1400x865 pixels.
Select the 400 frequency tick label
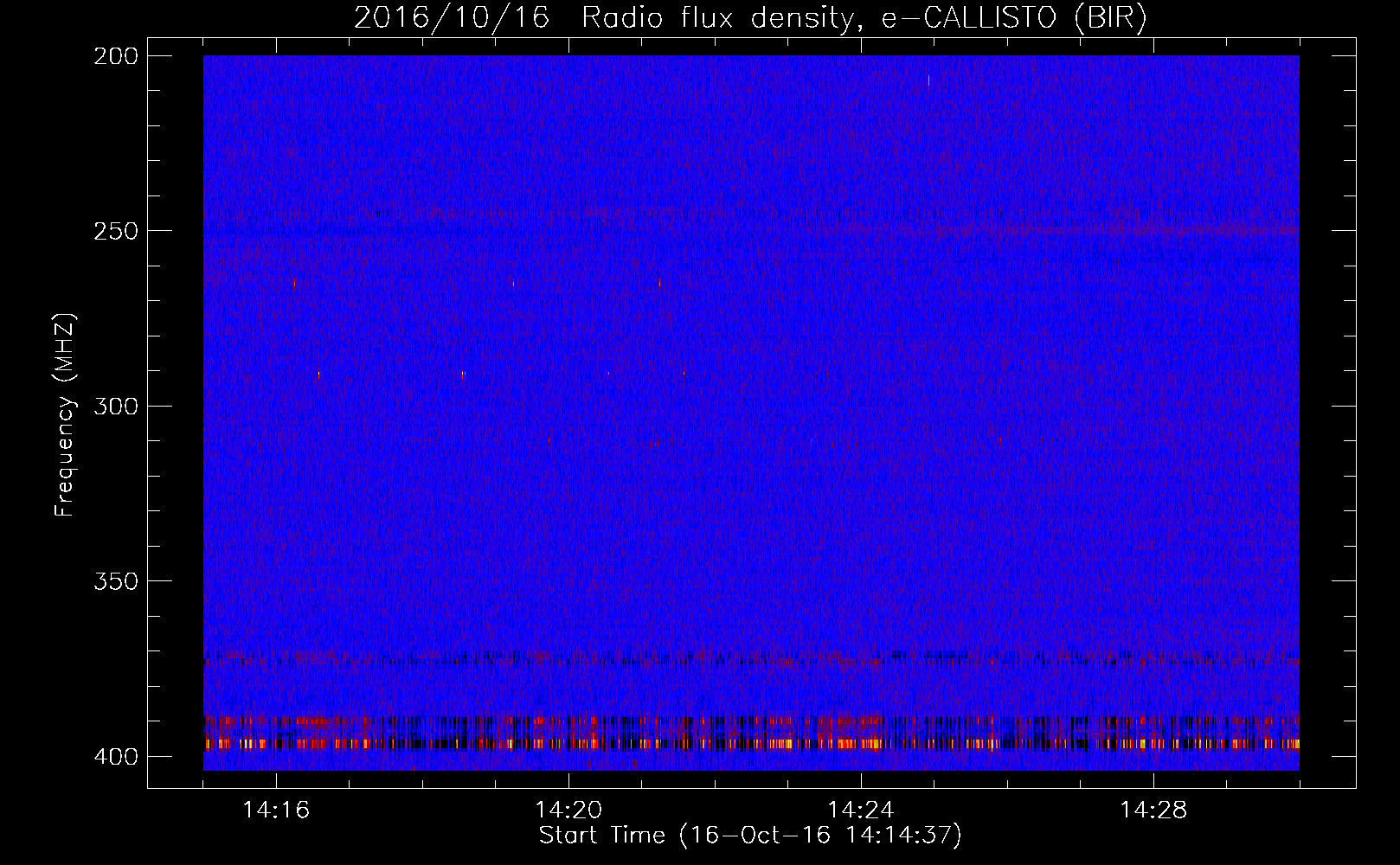[x=116, y=756]
